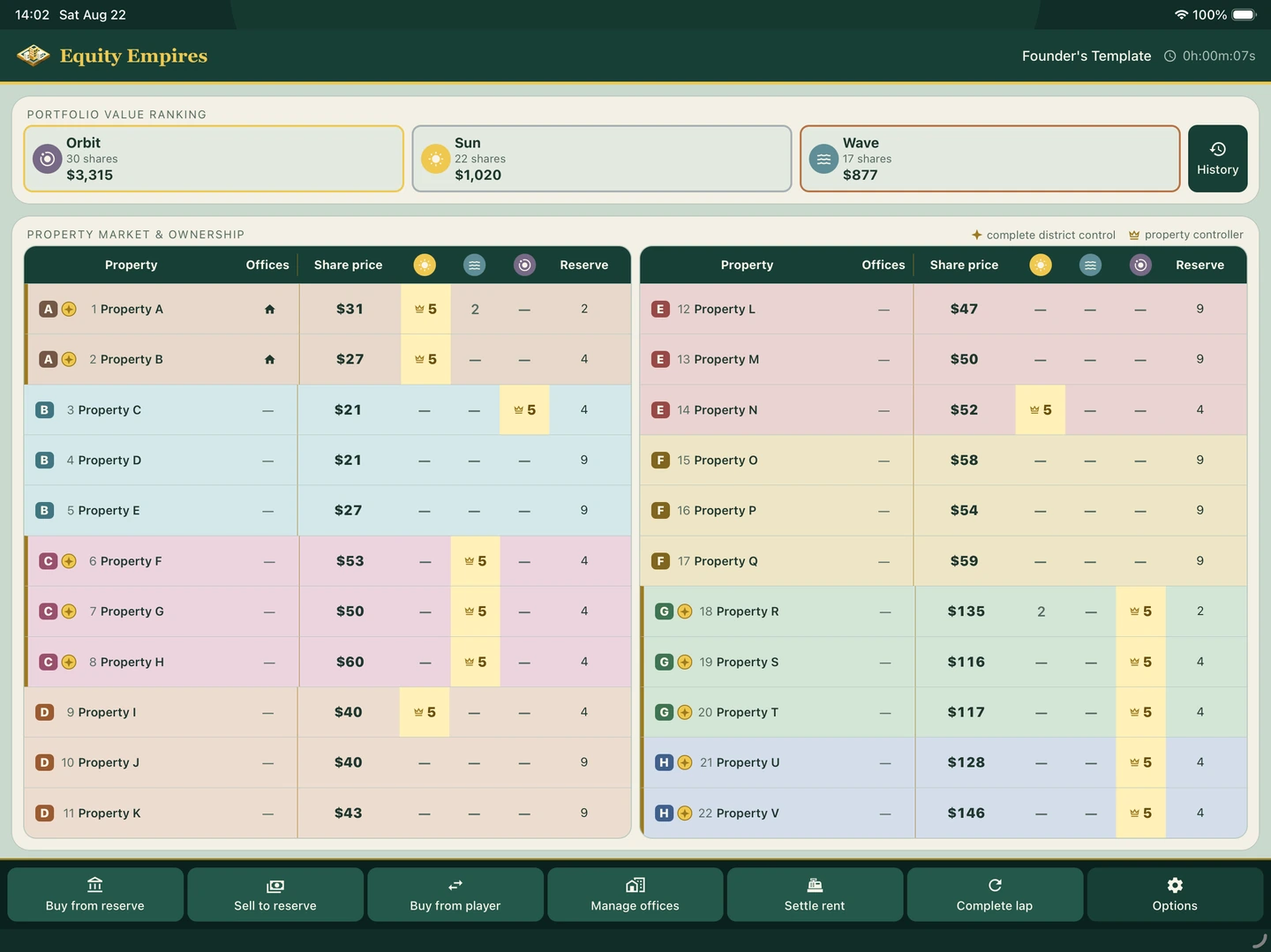
Task: Click the Wave column icon in the left table header
Action: click(x=475, y=265)
